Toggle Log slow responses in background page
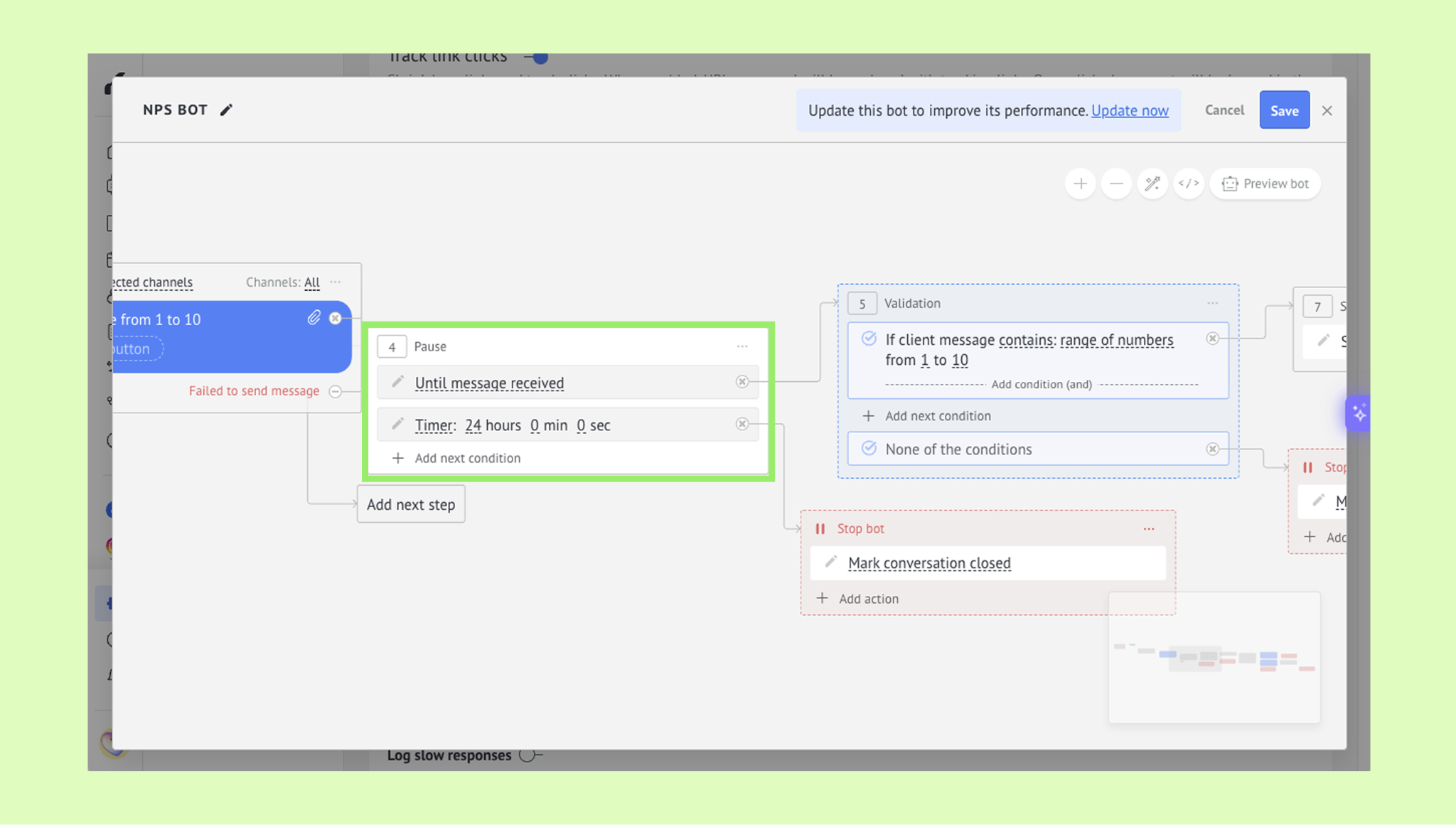Viewport: 1456px width, 825px height. click(530, 755)
